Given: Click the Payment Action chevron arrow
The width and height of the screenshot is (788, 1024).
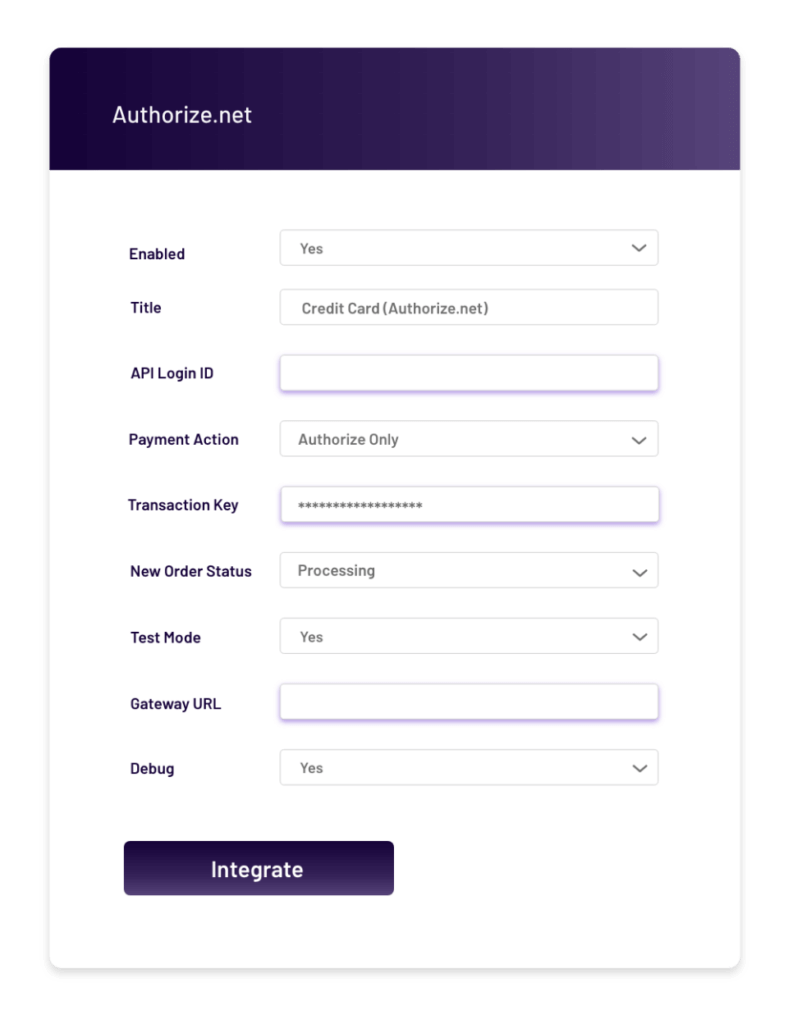Looking at the screenshot, I should click(638, 440).
